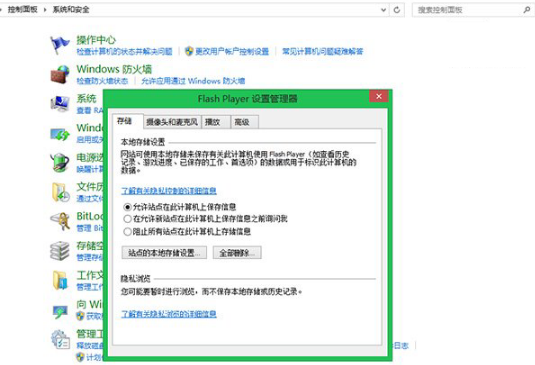The height and width of the screenshot is (365, 535).
Task: Open 检查计算机的状态并解决问题 link
Action: 125,52
